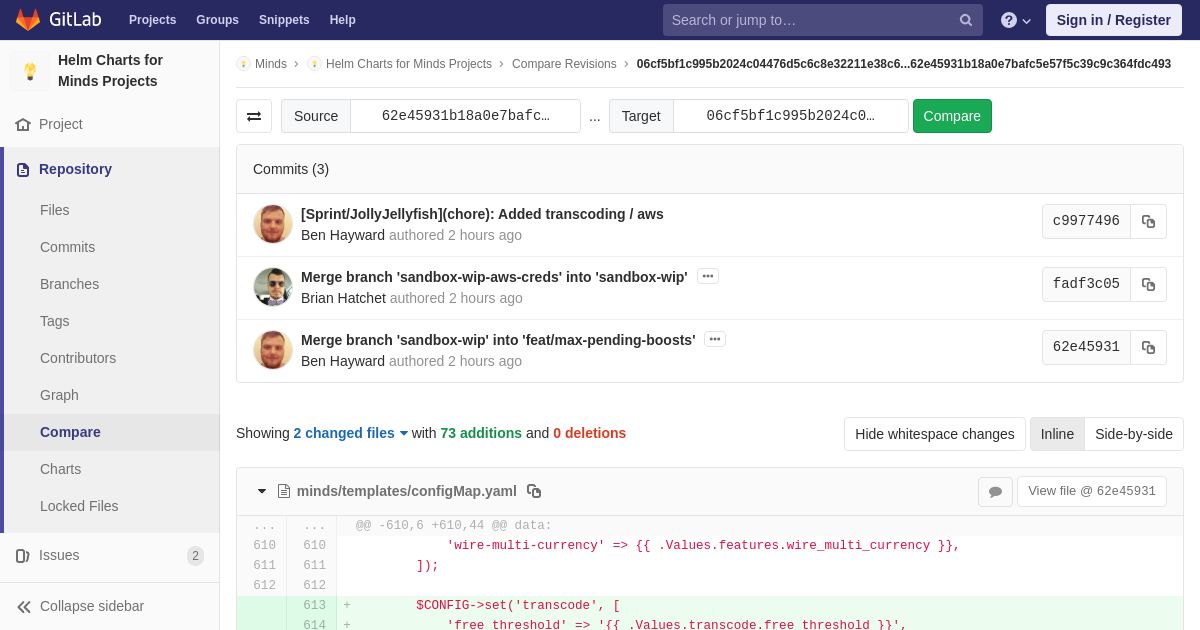Click Helm Charts for Minds Projects breadcrumb
Viewport: 1200px width, 630px height.
(409, 64)
